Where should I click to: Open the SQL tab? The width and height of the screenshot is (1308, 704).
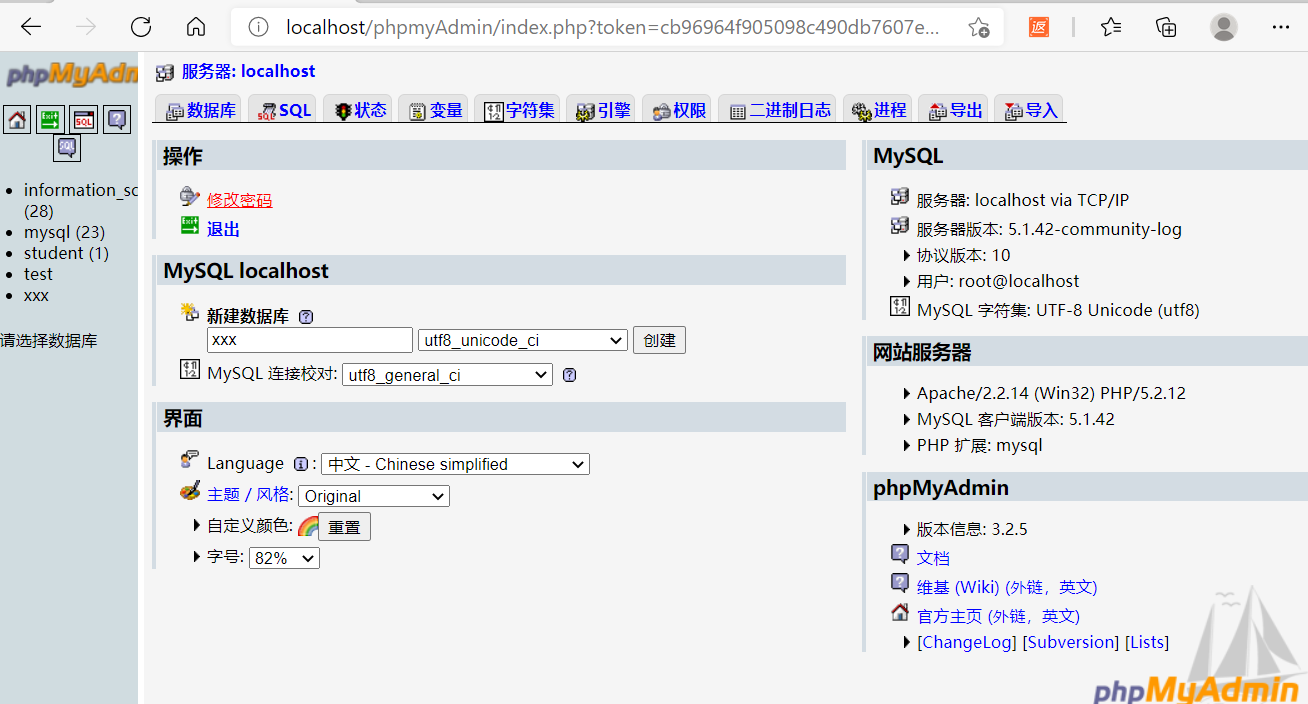point(283,110)
